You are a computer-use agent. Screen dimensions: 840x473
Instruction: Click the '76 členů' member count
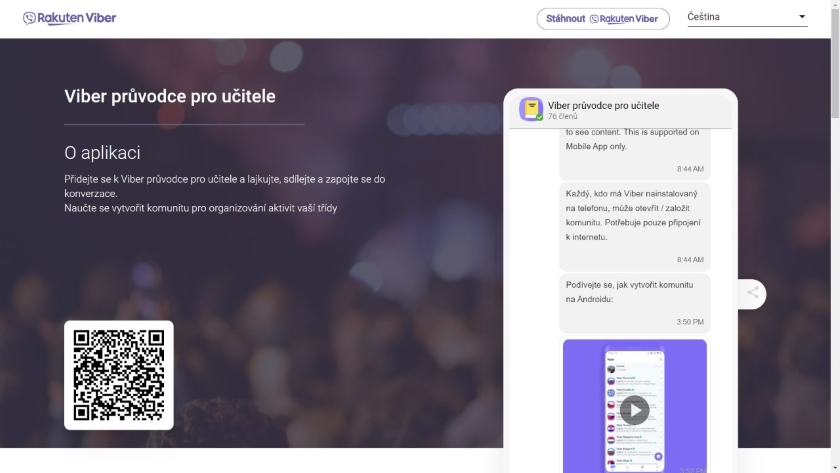click(562, 116)
